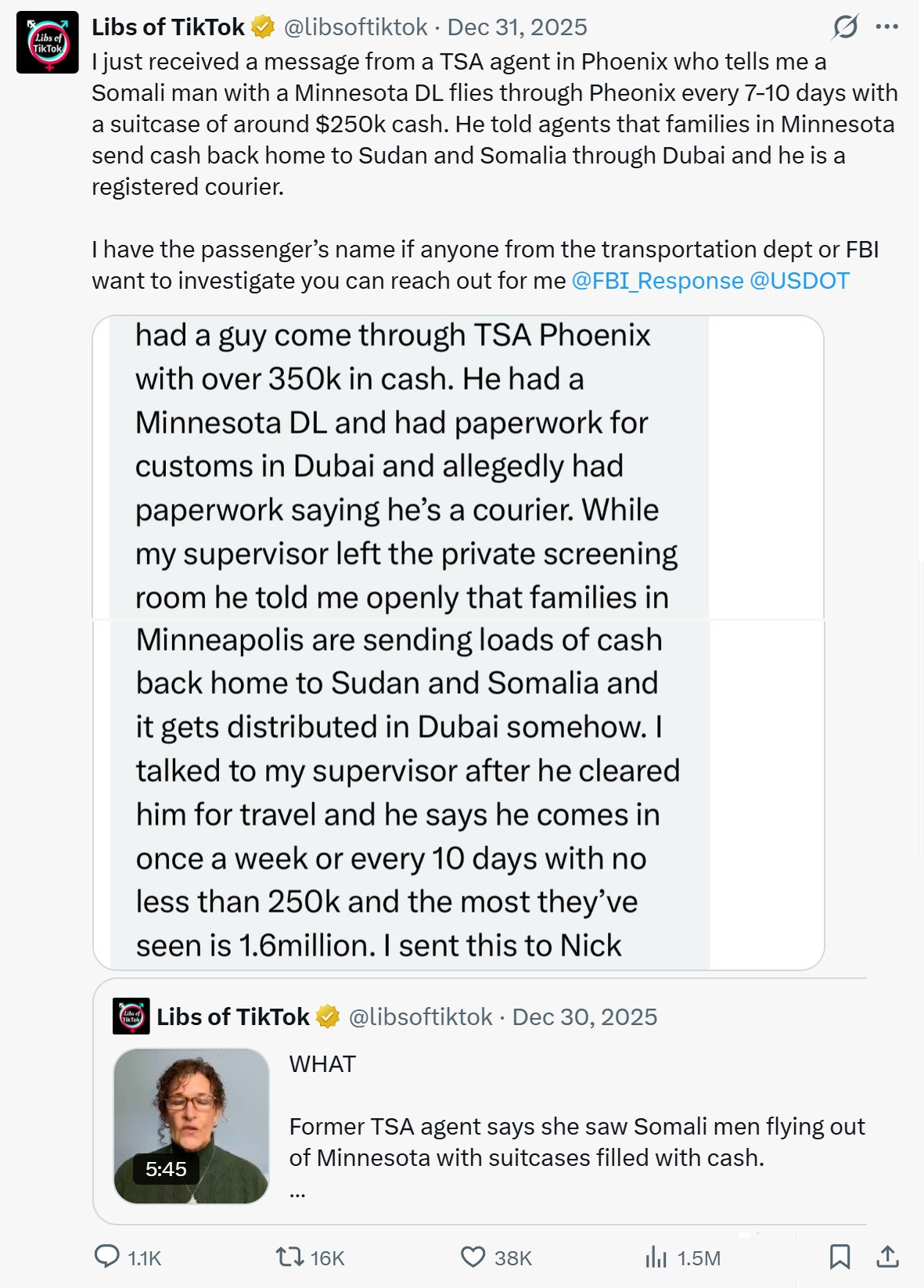924x1288 pixels.
Task: Click the reply comment bubble icon
Action: (106, 1257)
